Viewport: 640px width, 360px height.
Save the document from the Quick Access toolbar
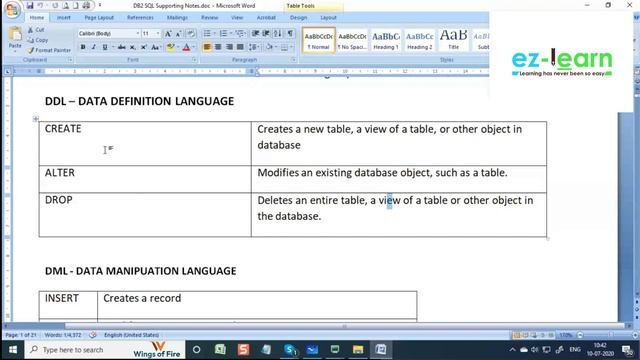tap(30, 6)
